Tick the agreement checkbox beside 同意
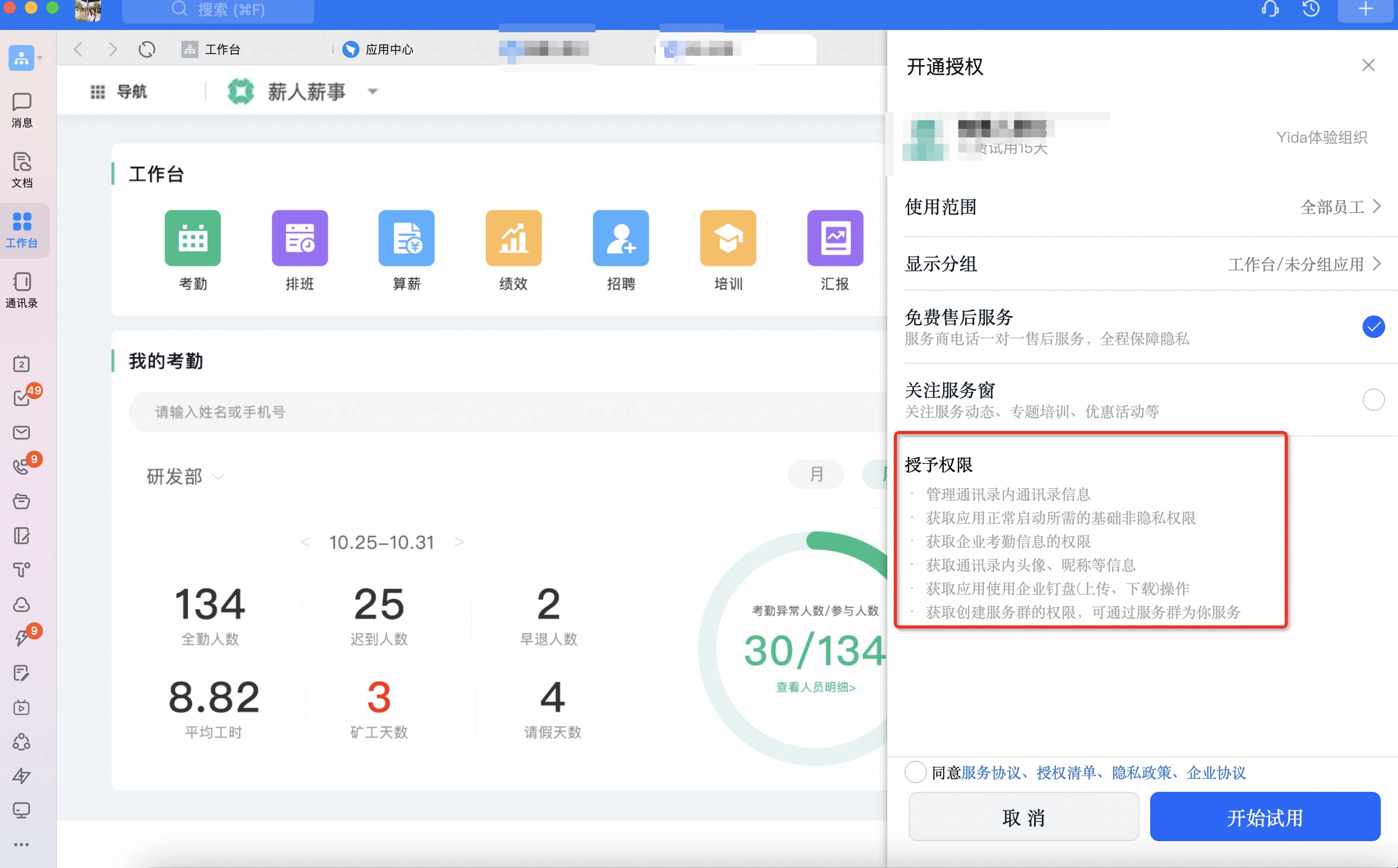The height and width of the screenshot is (868, 1398). click(x=915, y=772)
